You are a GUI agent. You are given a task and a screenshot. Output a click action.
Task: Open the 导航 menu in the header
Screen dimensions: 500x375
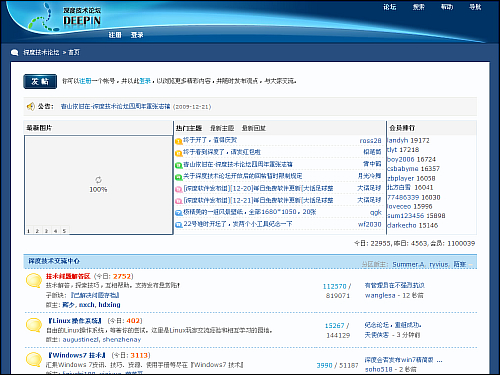click(475, 7)
